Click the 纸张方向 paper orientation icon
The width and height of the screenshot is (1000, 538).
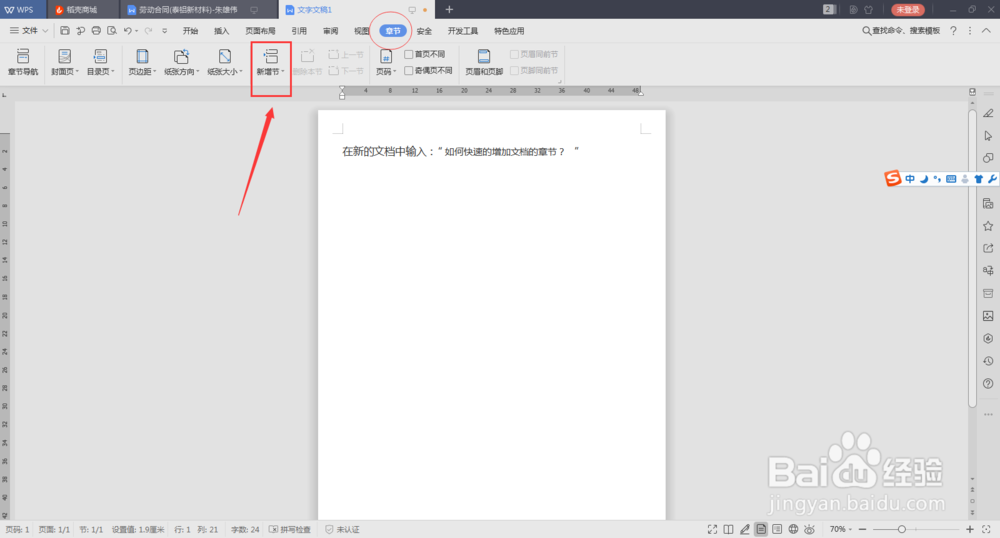pos(181,57)
